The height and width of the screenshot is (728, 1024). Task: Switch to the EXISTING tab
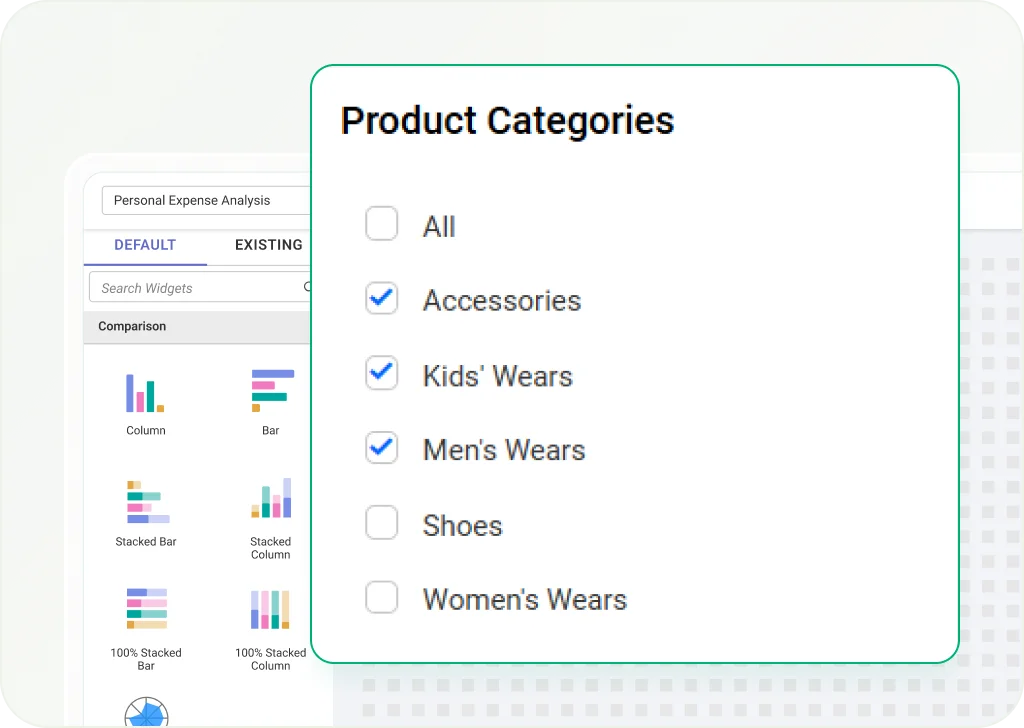[268, 245]
